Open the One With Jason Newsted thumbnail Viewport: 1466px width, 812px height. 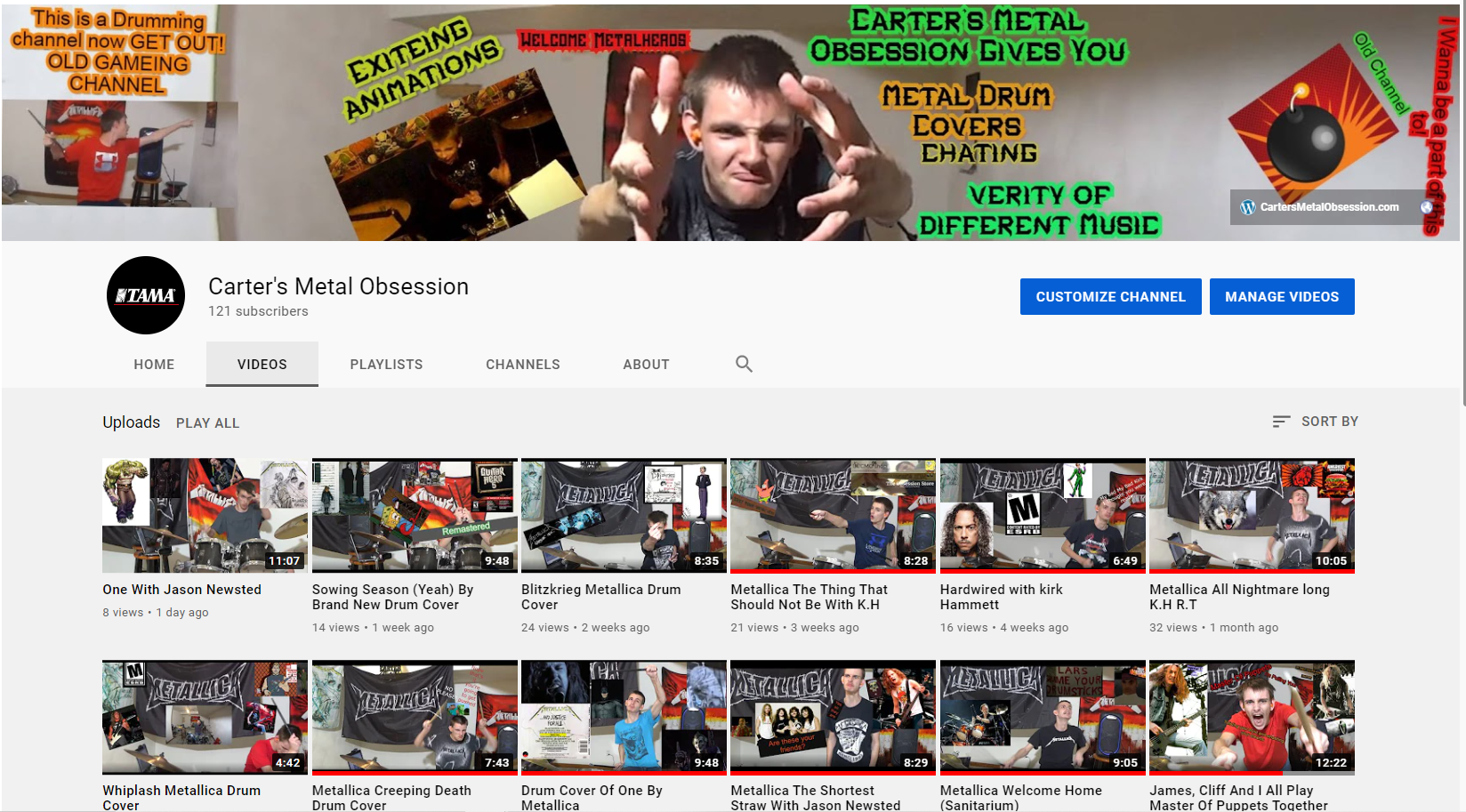pos(205,516)
